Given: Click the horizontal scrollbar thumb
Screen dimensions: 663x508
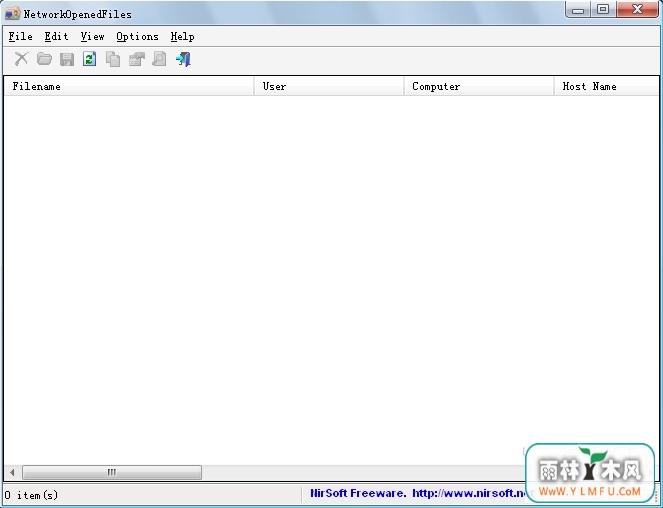Looking at the screenshot, I should [x=112, y=472].
